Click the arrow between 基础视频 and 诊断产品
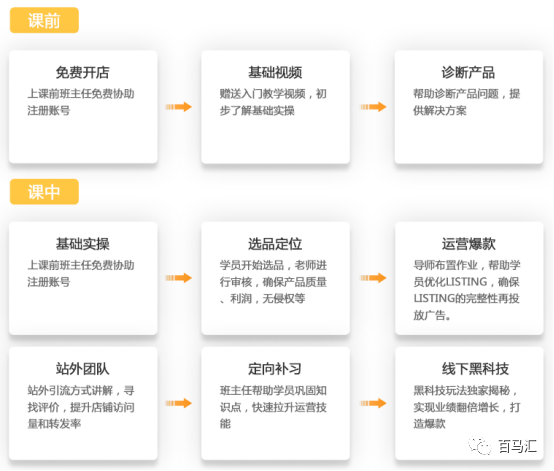Viewport: 554px width, 471px height. pos(373,107)
